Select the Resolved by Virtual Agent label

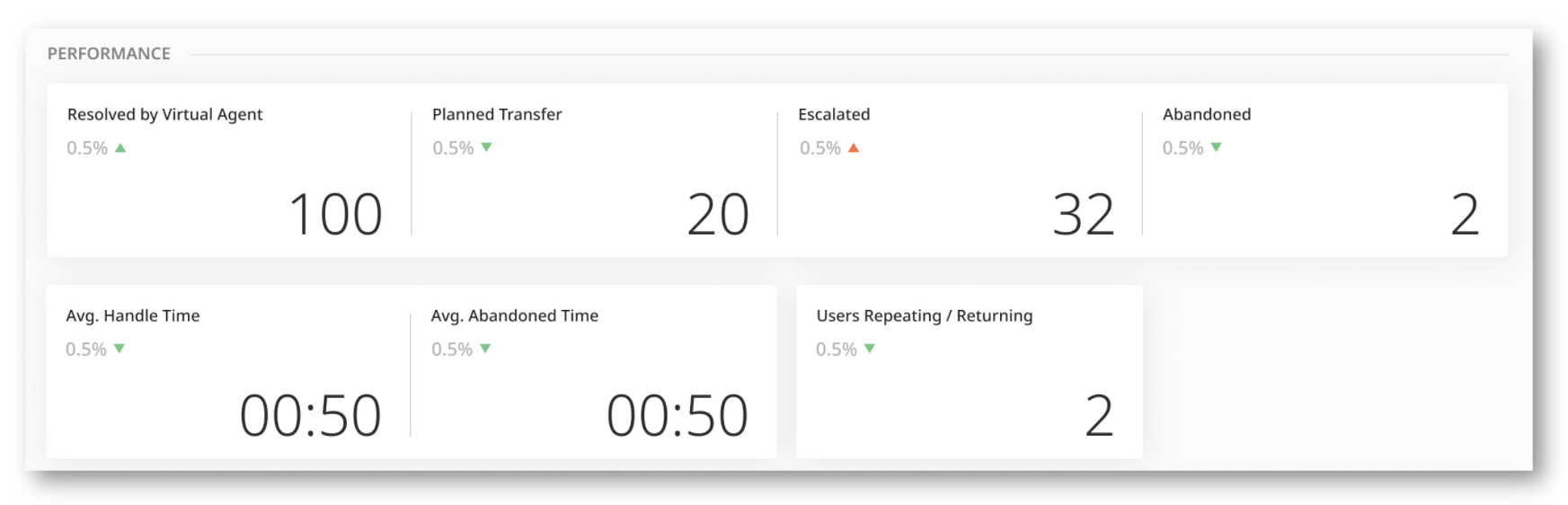coord(164,114)
